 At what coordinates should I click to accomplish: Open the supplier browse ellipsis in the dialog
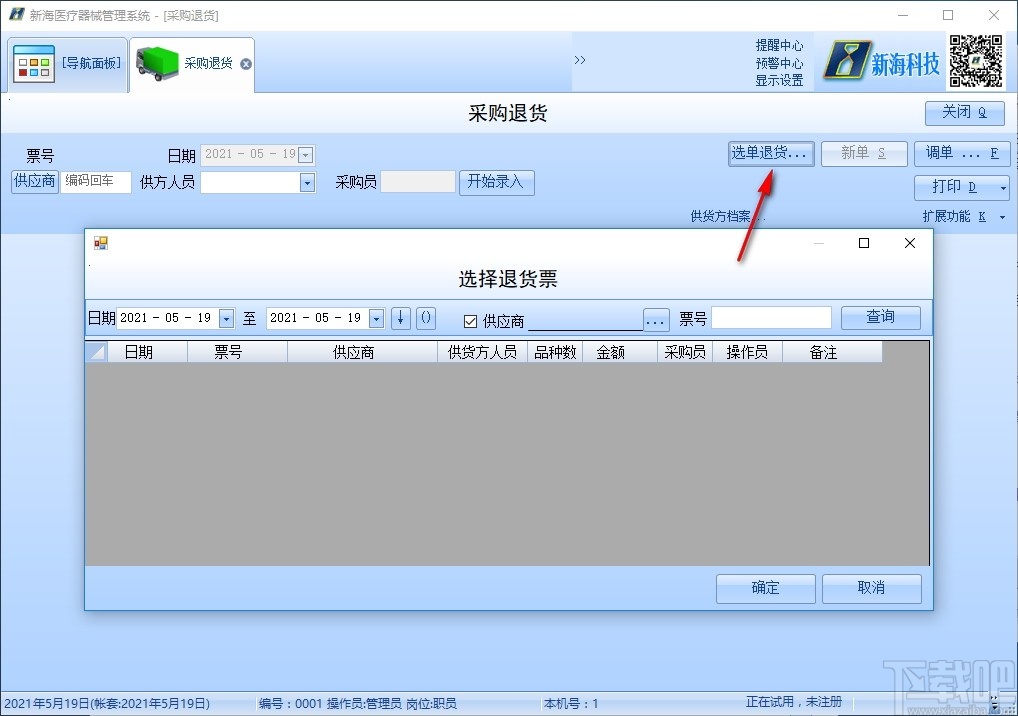[655, 318]
